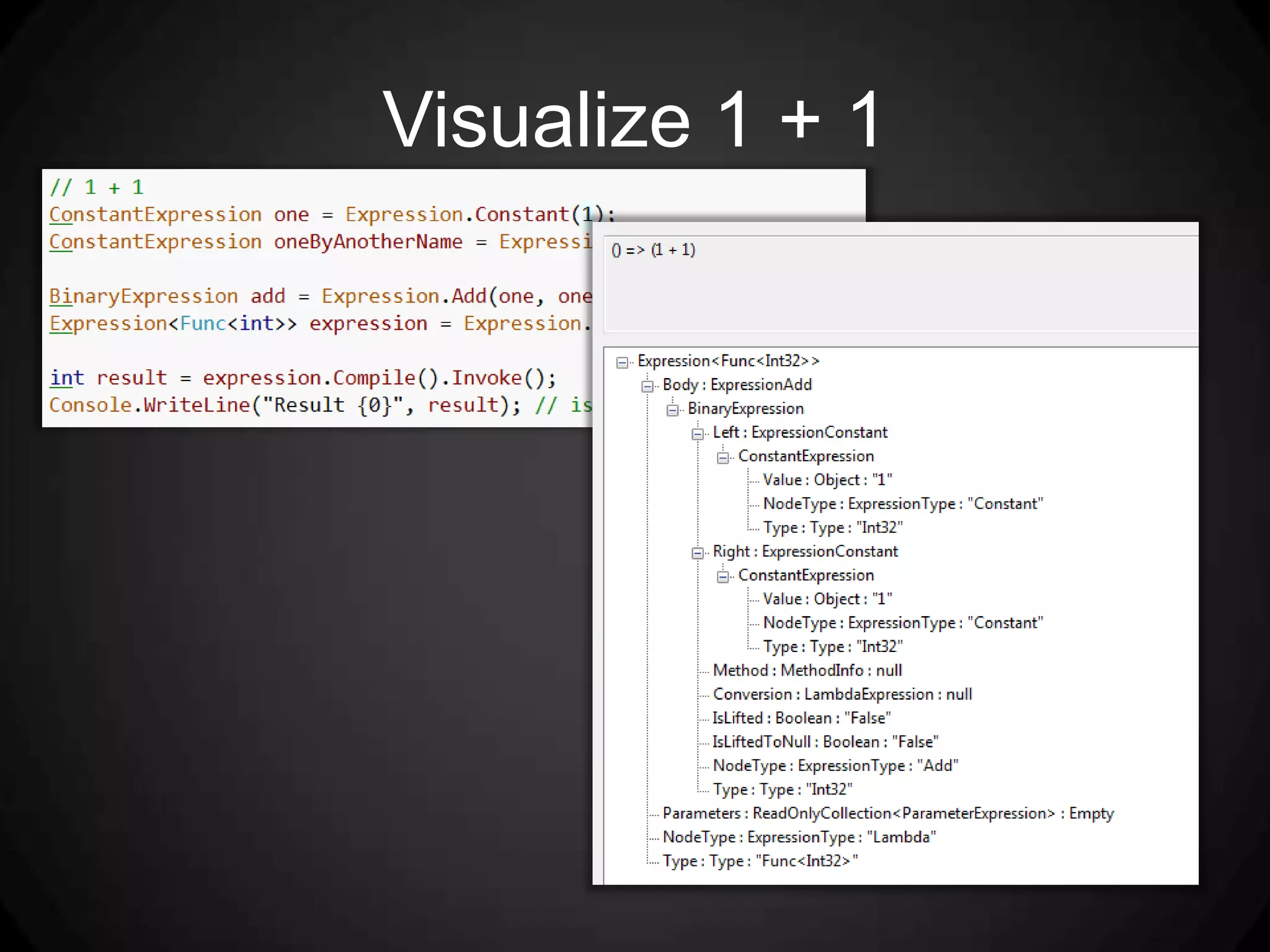
Task: Select the Right : ExpressionConstant row
Action: [805, 552]
